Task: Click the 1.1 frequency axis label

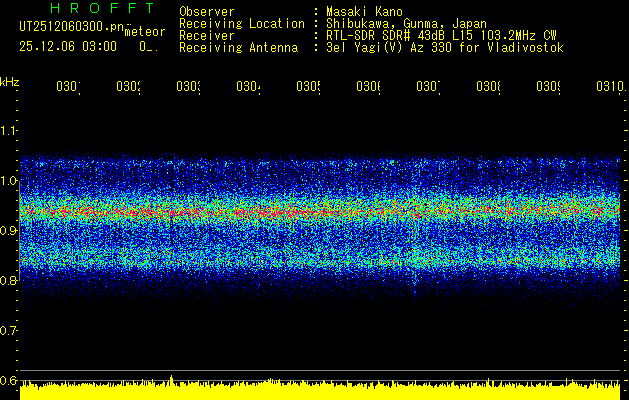Action: coord(9,131)
